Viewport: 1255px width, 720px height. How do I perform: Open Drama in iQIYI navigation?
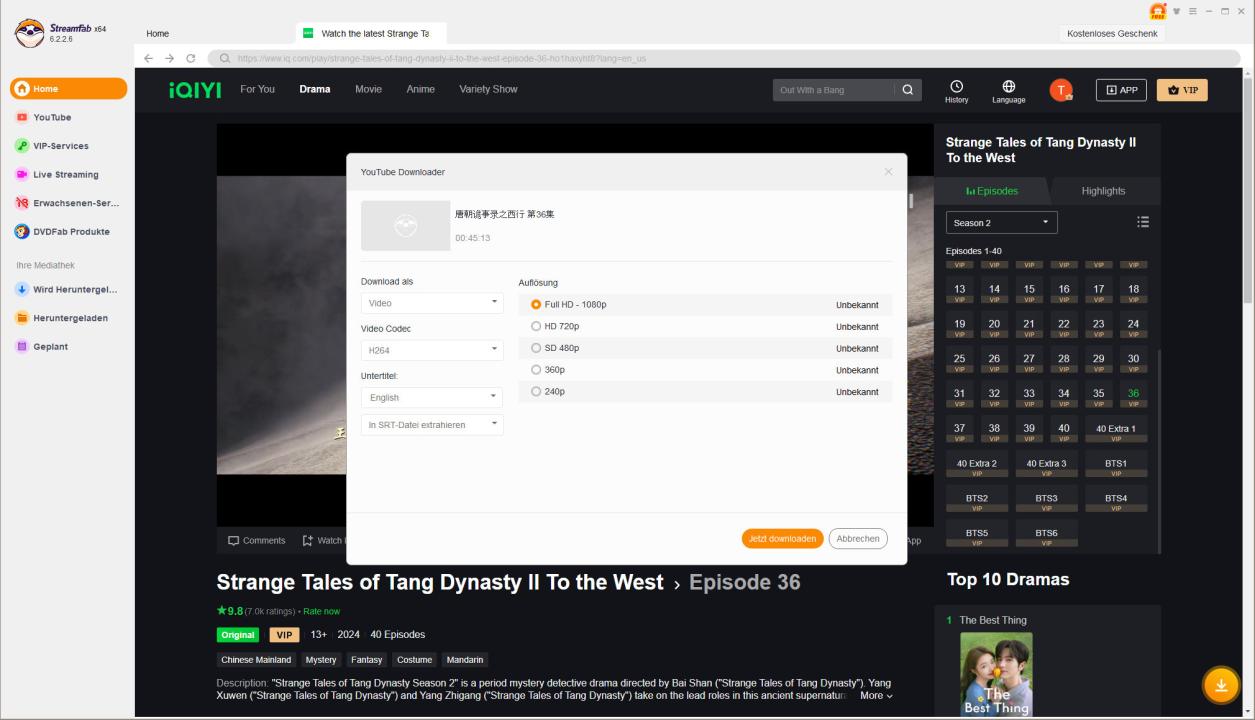315,89
